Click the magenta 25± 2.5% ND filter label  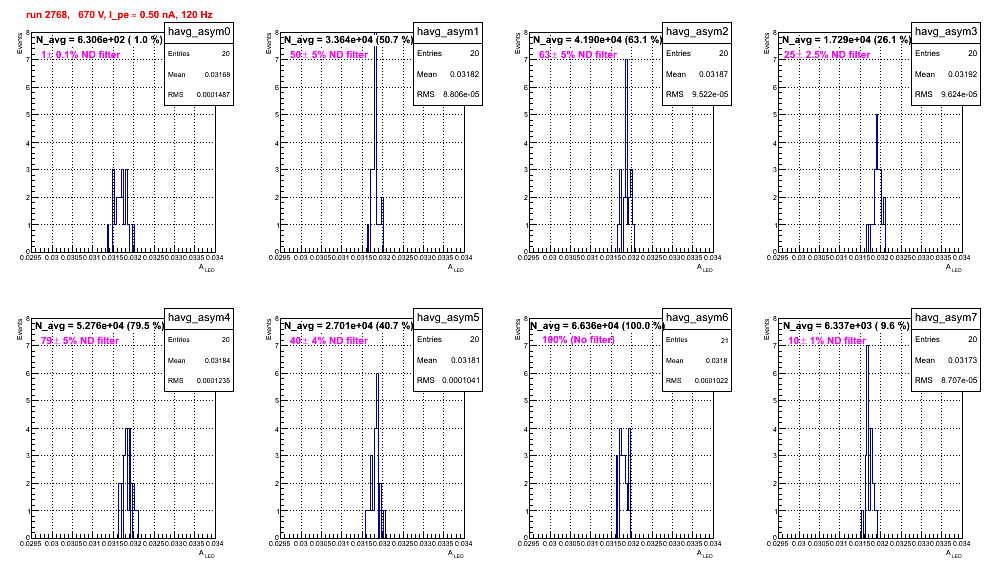pyautogui.click(x=827, y=55)
